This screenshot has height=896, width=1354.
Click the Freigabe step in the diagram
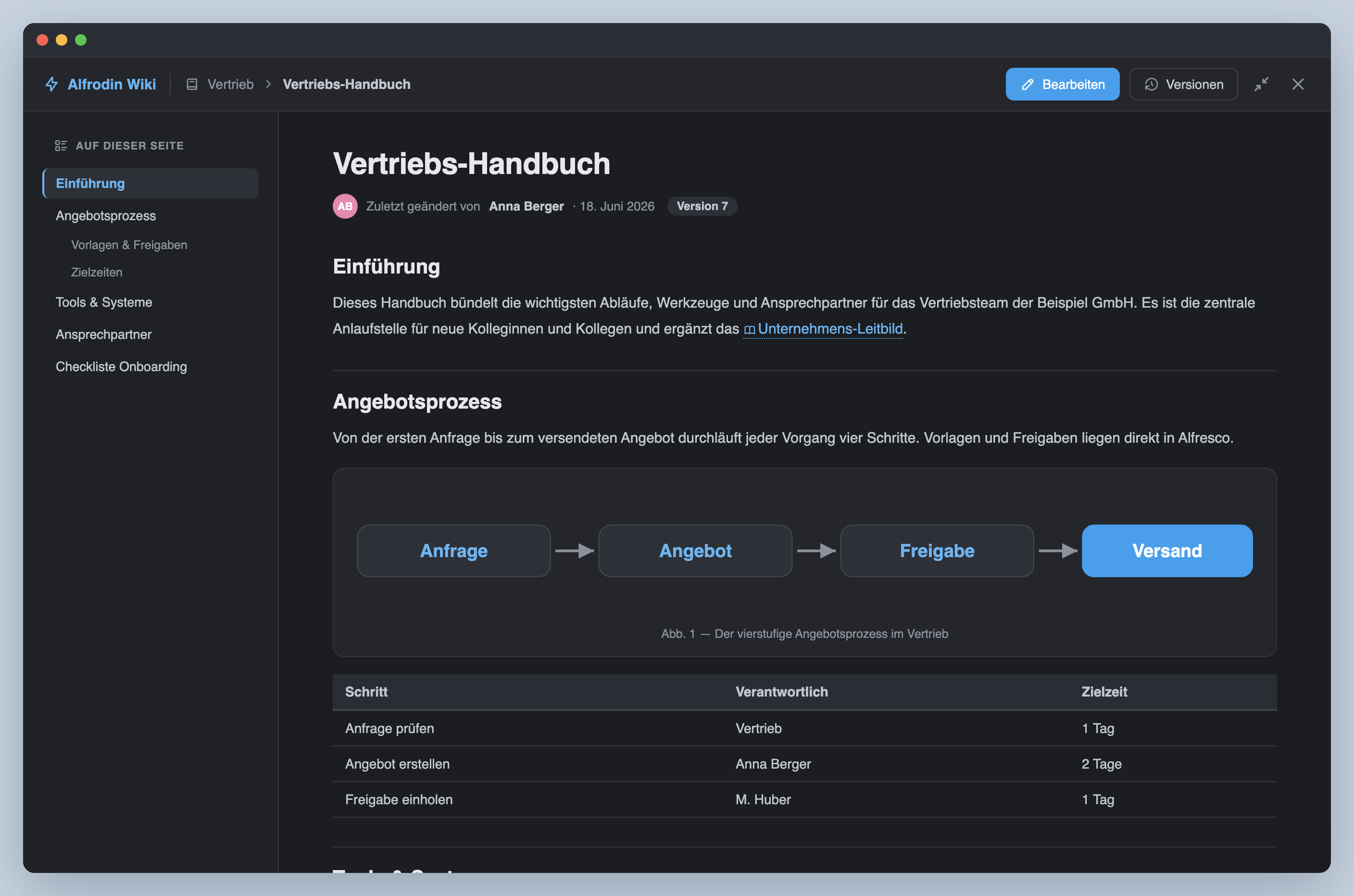point(937,551)
